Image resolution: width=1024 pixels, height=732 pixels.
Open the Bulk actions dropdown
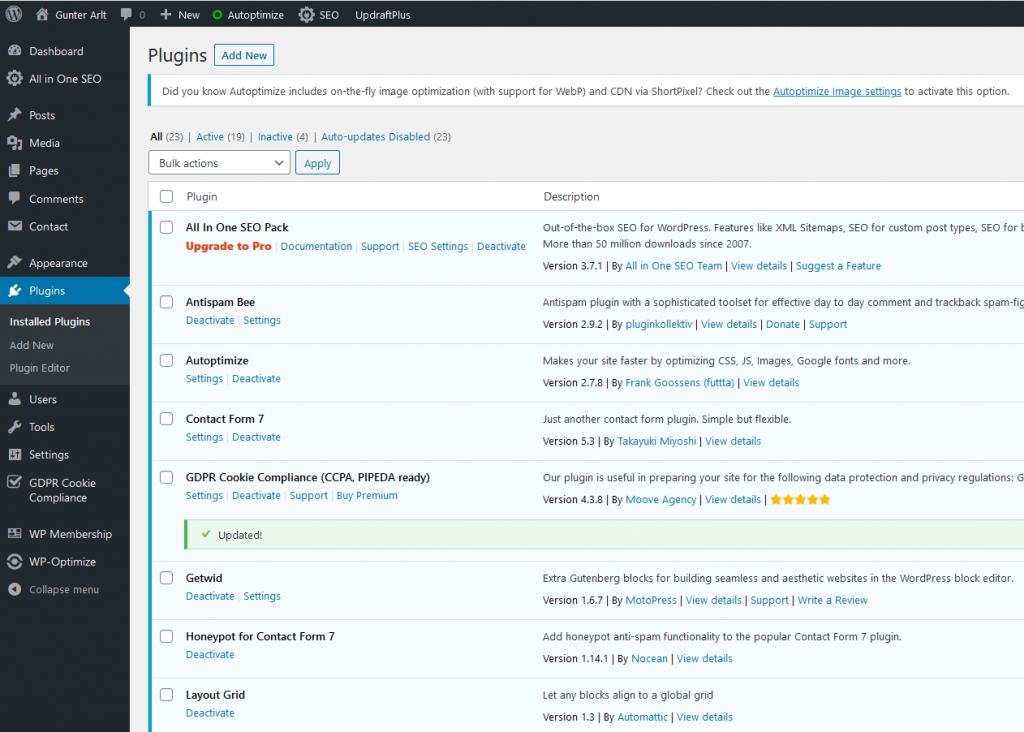(x=219, y=163)
